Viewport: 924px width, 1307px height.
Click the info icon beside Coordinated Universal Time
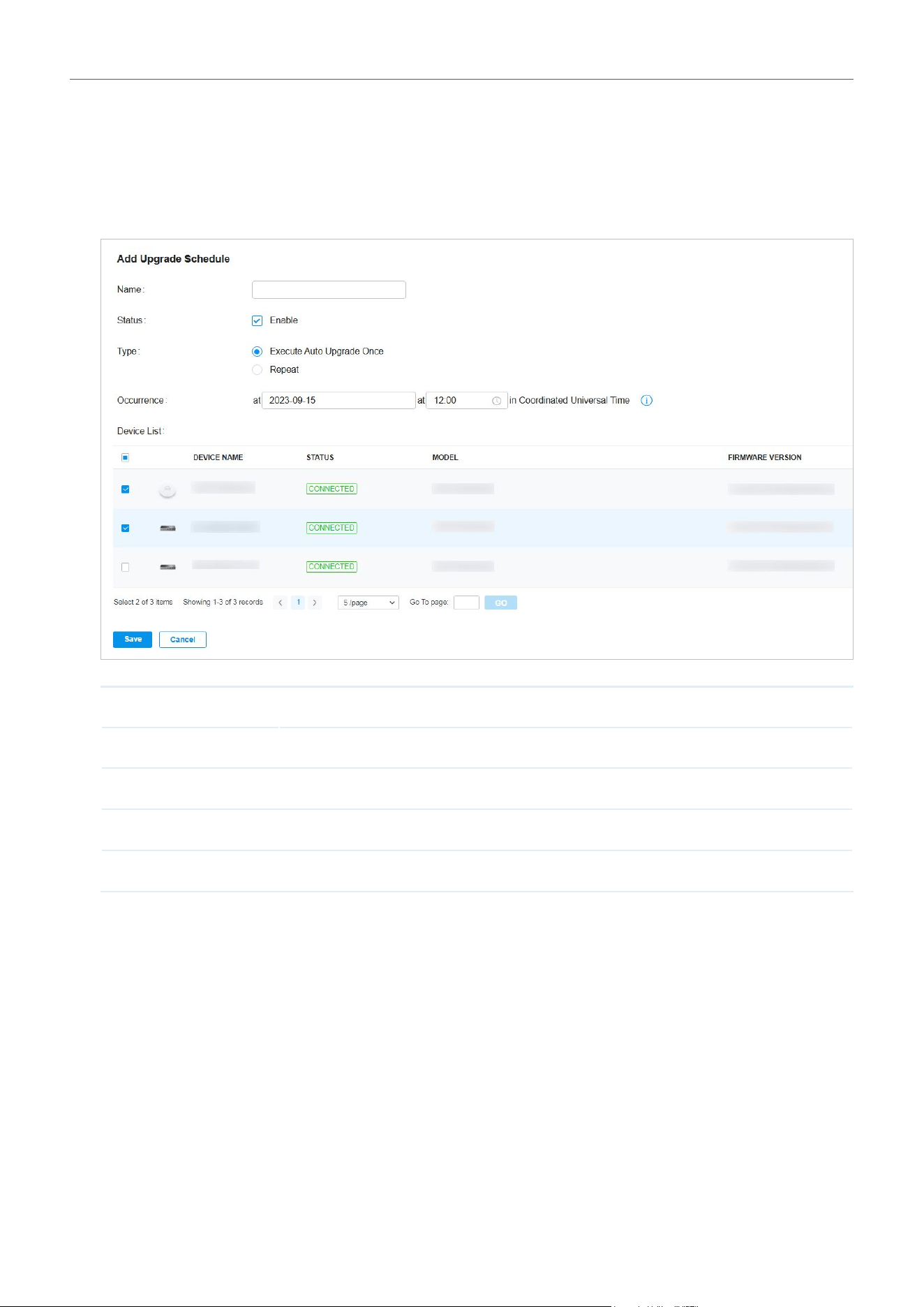pyautogui.click(x=647, y=401)
